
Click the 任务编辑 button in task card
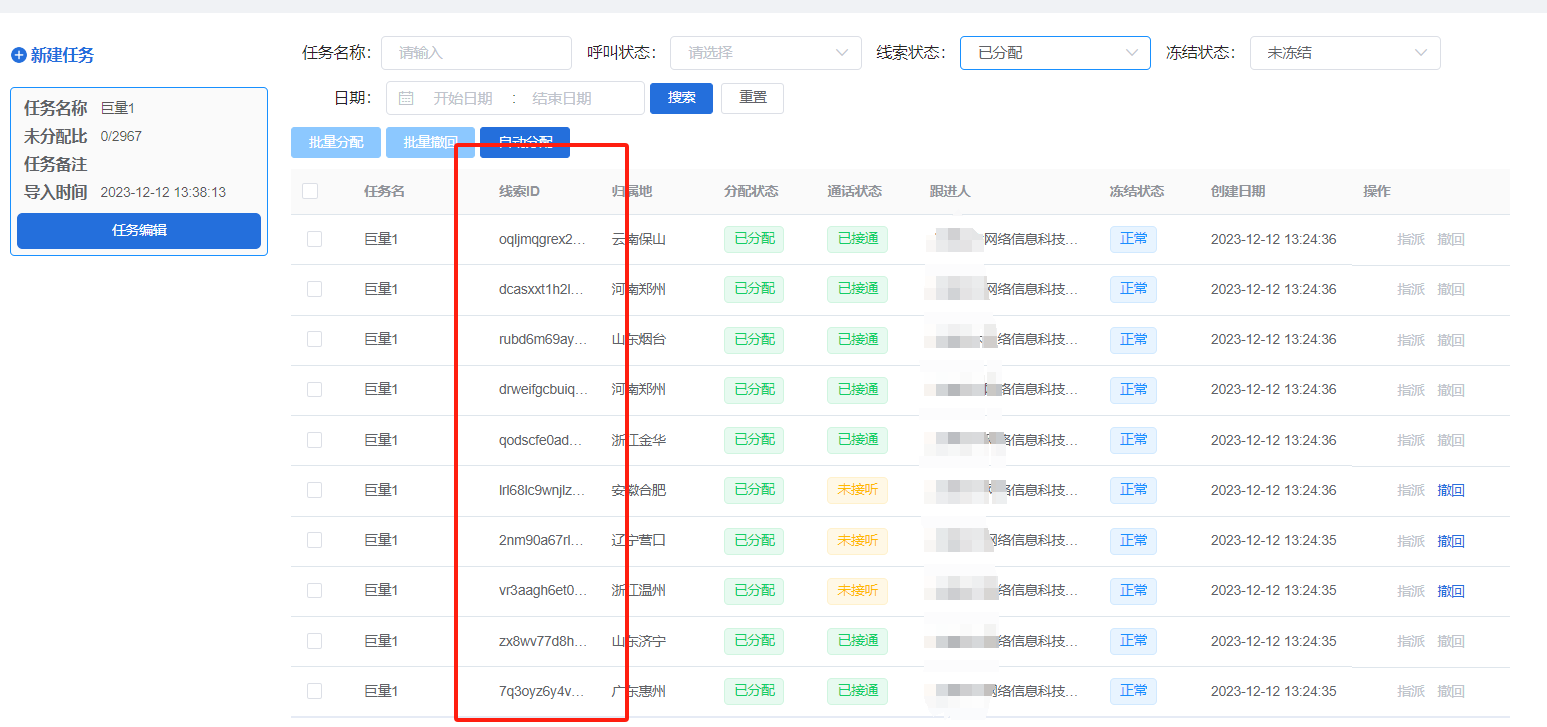pyautogui.click(x=139, y=231)
